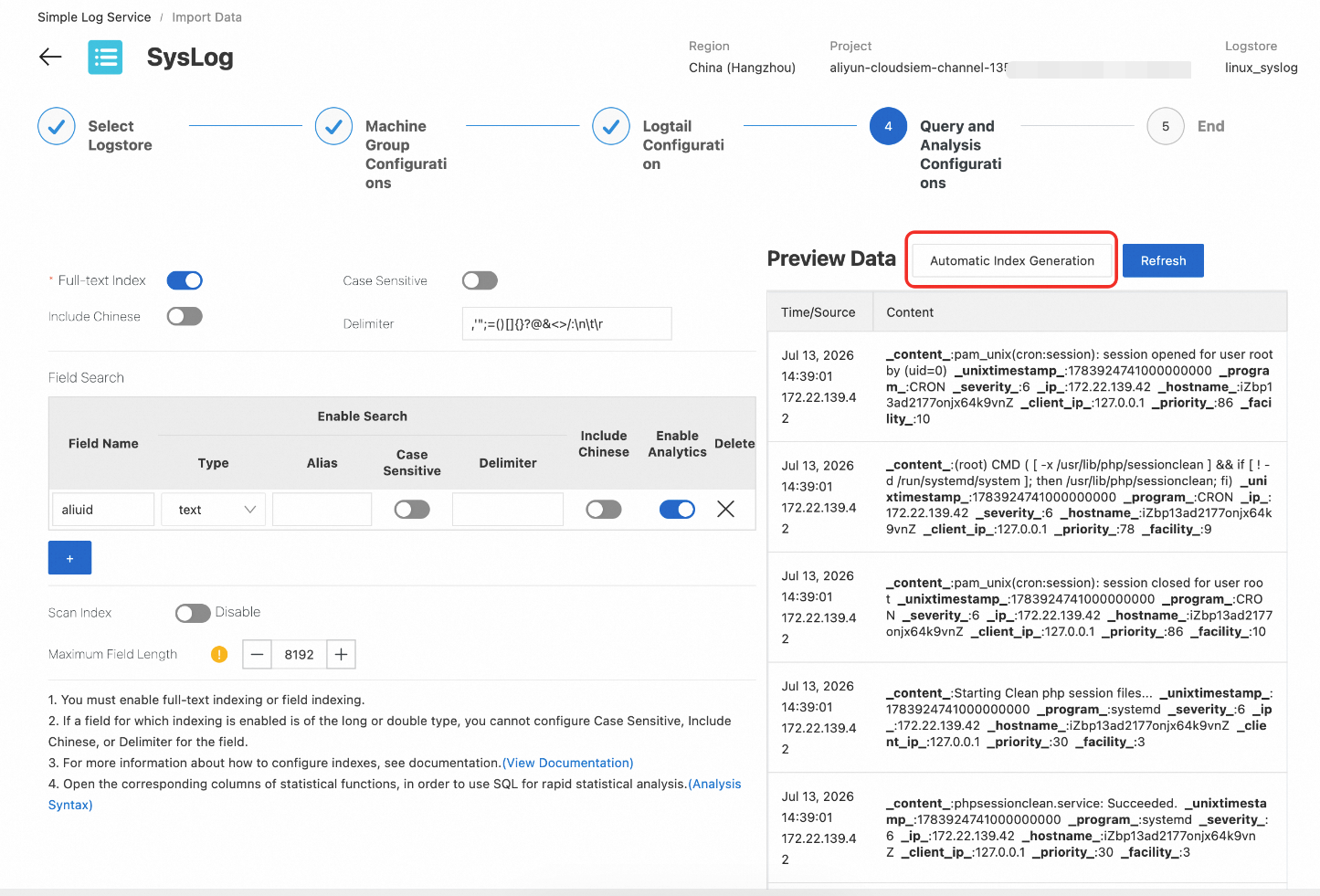Click the SysLog list icon
The height and width of the screenshot is (896, 1320).
pyautogui.click(x=105, y=58)
